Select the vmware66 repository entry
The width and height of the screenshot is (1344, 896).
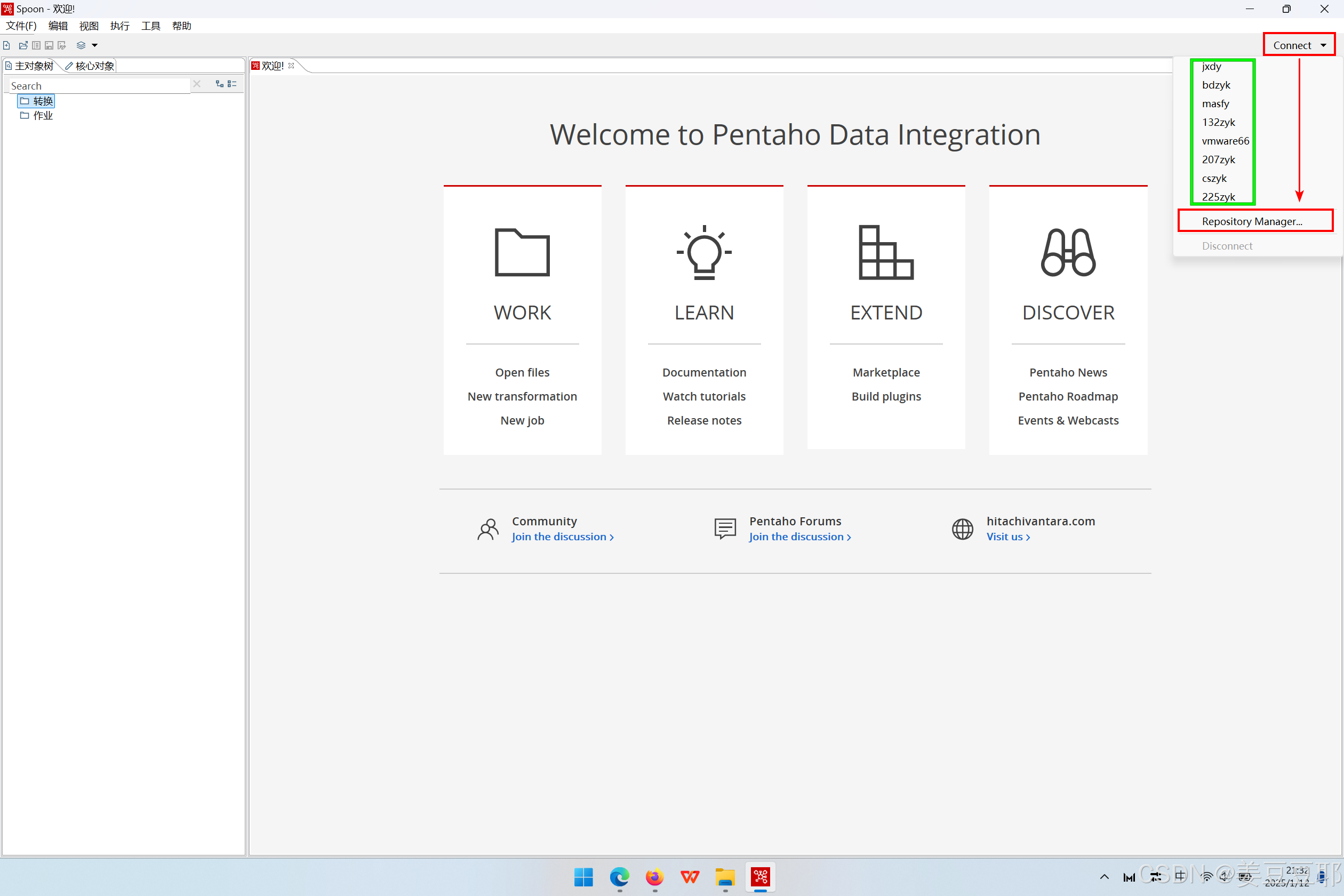point(1225,141)
